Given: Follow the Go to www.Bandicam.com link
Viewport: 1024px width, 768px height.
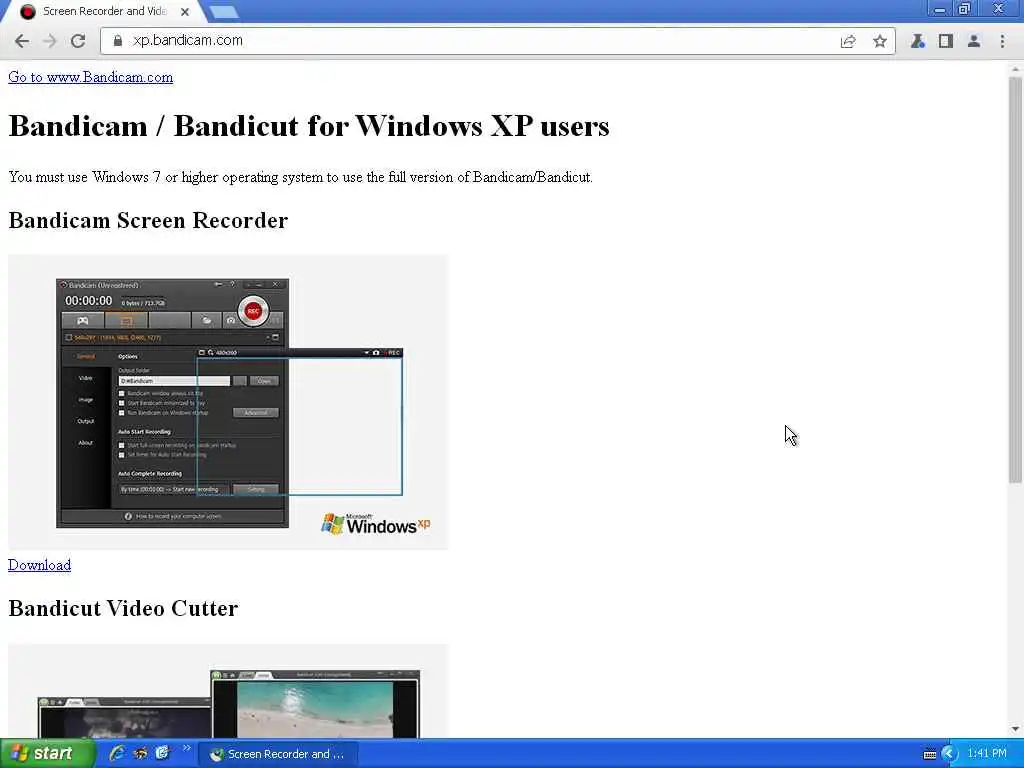Looking at the screenshot, I should click(91, 77).
